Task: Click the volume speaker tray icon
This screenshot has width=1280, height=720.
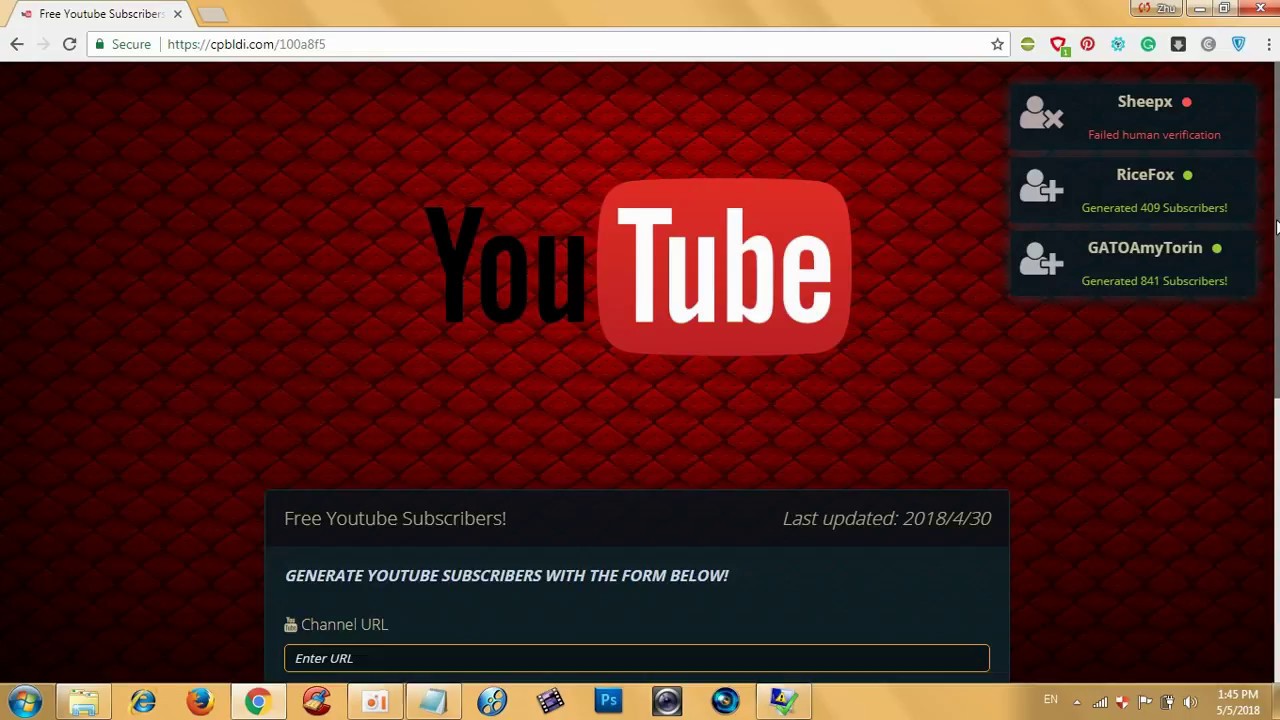Action: point(1190,702)
